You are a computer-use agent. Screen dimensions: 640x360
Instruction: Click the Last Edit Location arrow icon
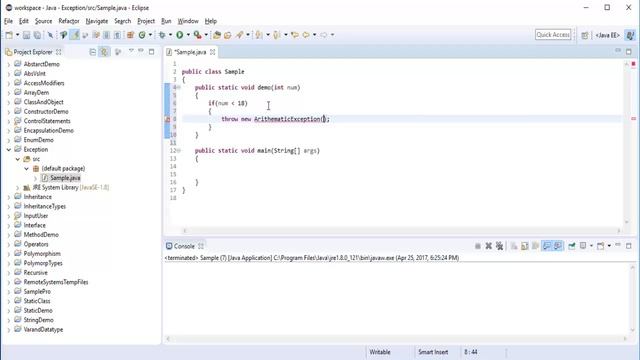[295, 35]
